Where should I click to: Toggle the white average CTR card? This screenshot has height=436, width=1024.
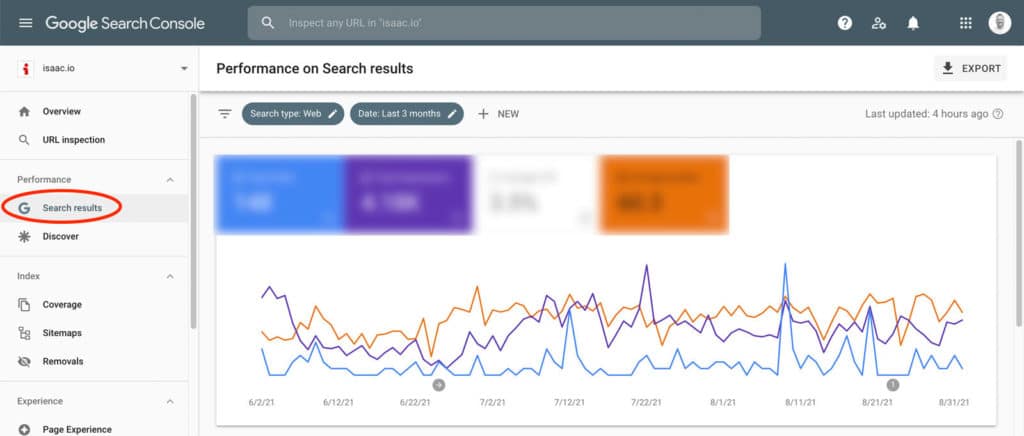tap(536, 194)
